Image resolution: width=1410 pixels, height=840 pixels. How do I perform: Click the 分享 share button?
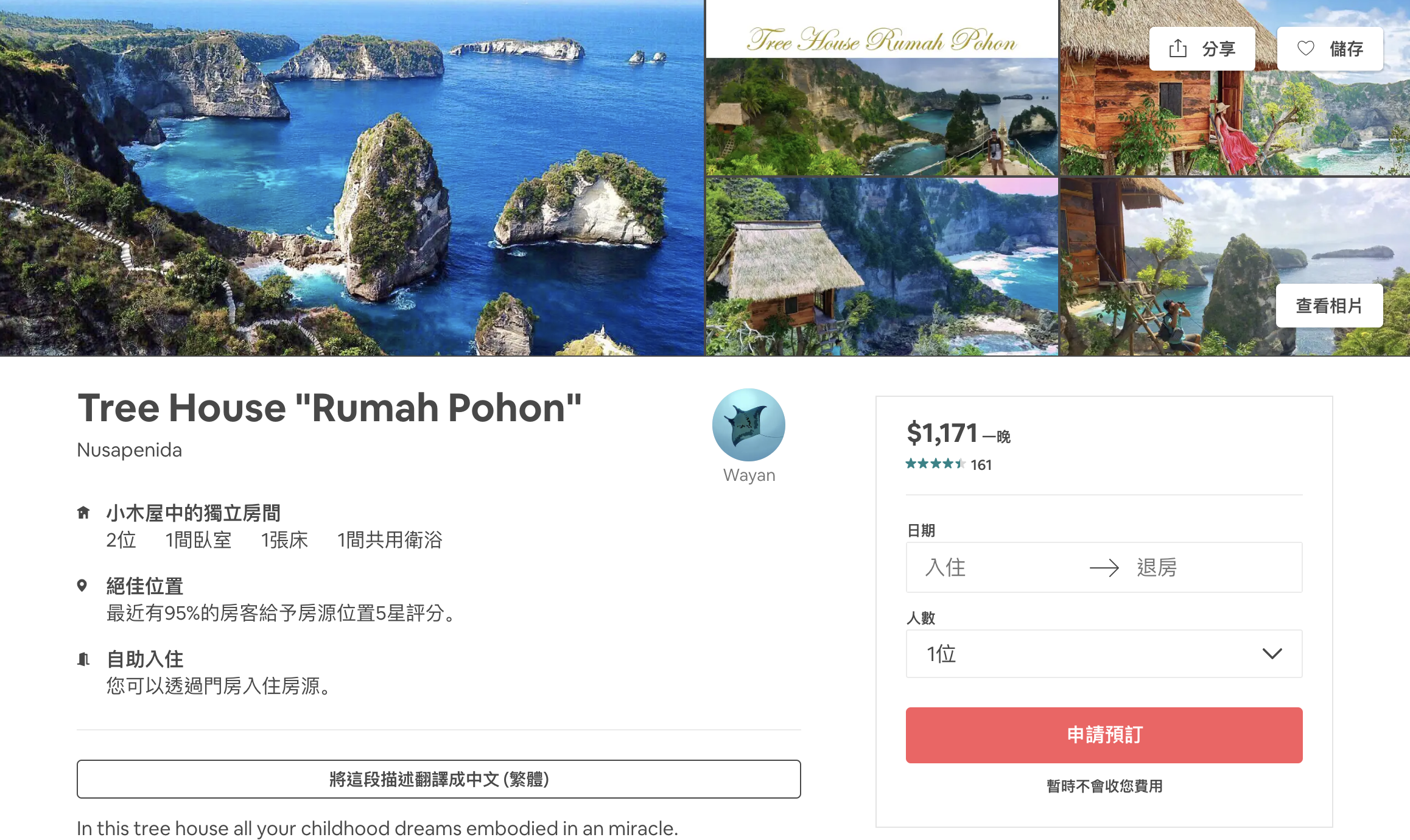tap(1202, 48)
